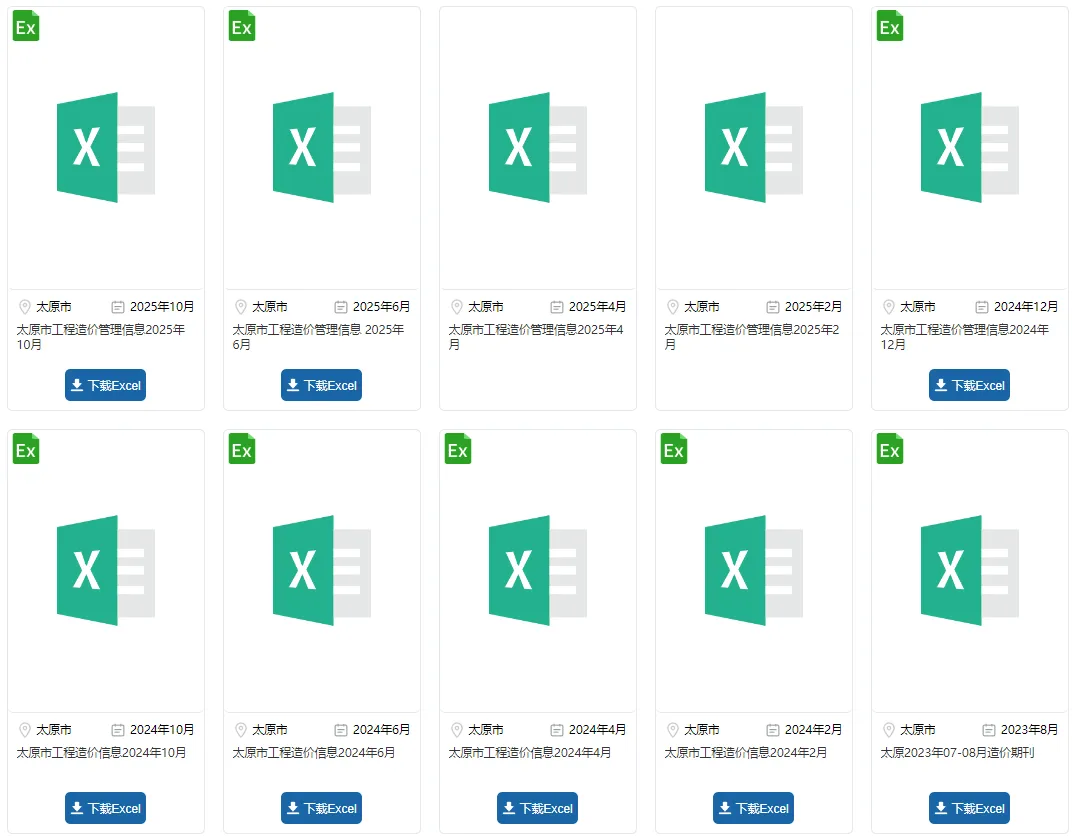Open title 太原市工程造价信息2024年10月
1072x836 pixels.
[x=101, y=753]
